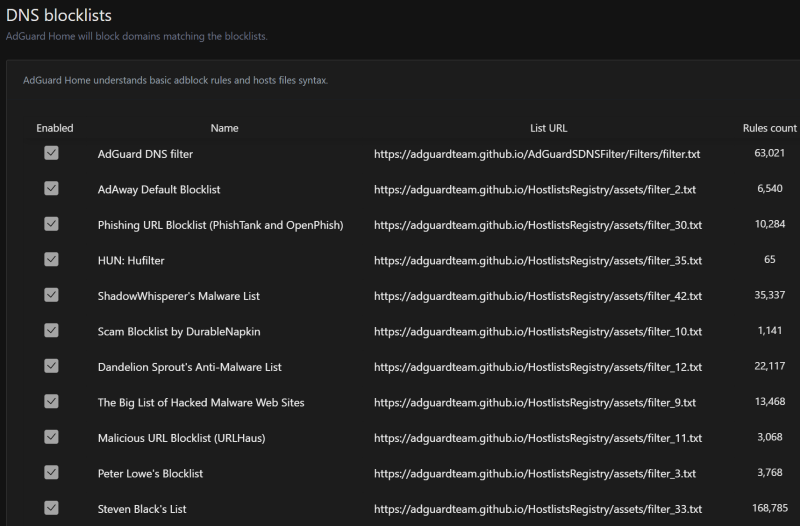Click ShadowWhisperer's Malware List name
The height and width of the screenshot is (526, 800).
[179, 296]
